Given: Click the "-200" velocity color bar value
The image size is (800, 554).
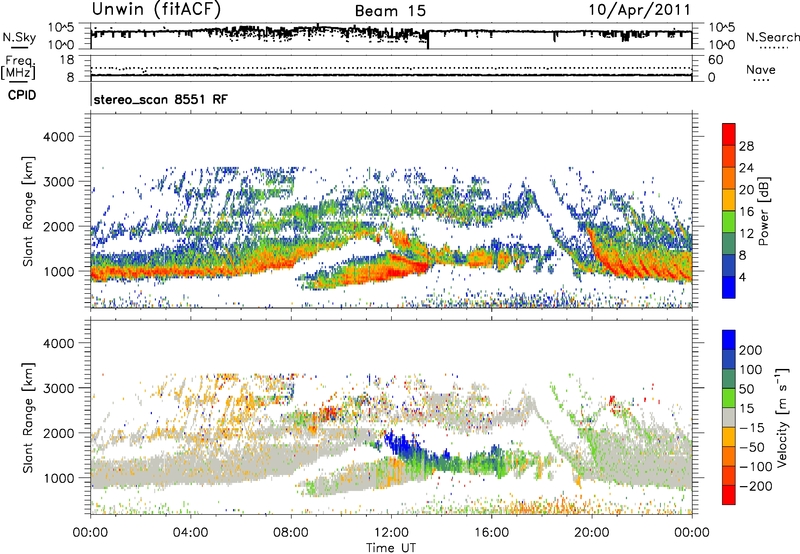Looking at the screenshot, I should tap(756, 486).
